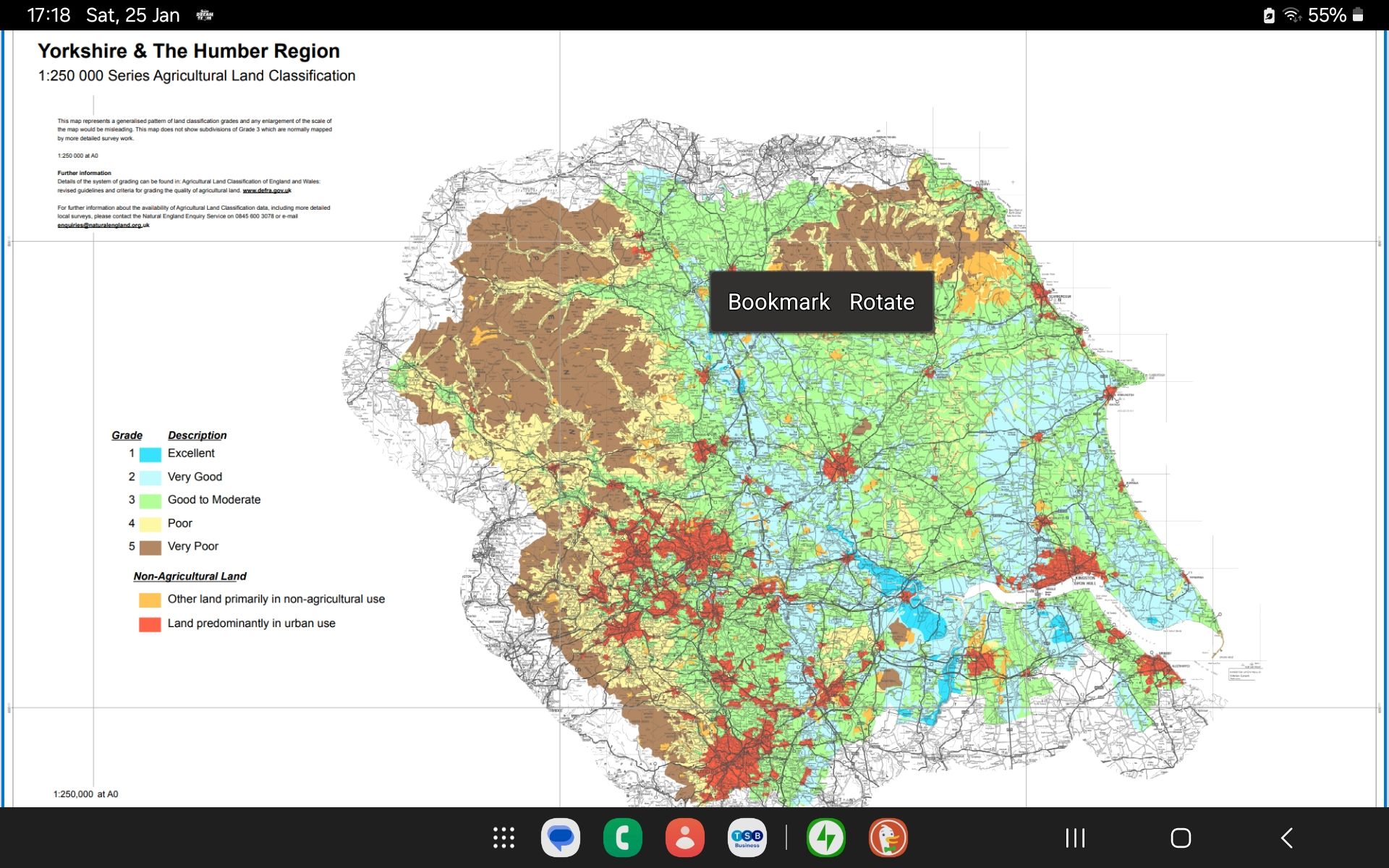
Task: Tap the recent apps navigation button
Action: point(1075,838)
